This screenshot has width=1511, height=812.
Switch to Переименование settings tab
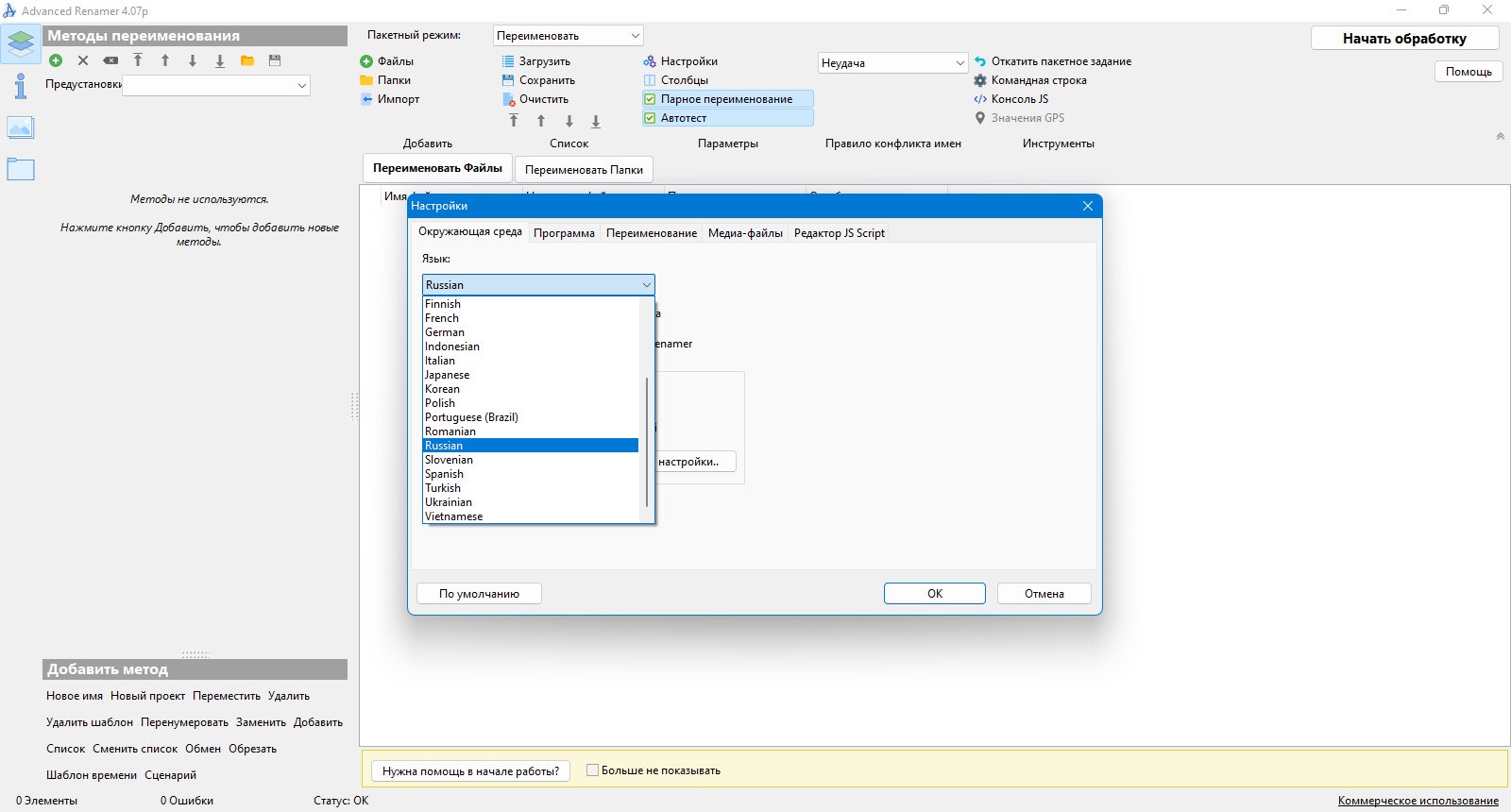(652, 233)
